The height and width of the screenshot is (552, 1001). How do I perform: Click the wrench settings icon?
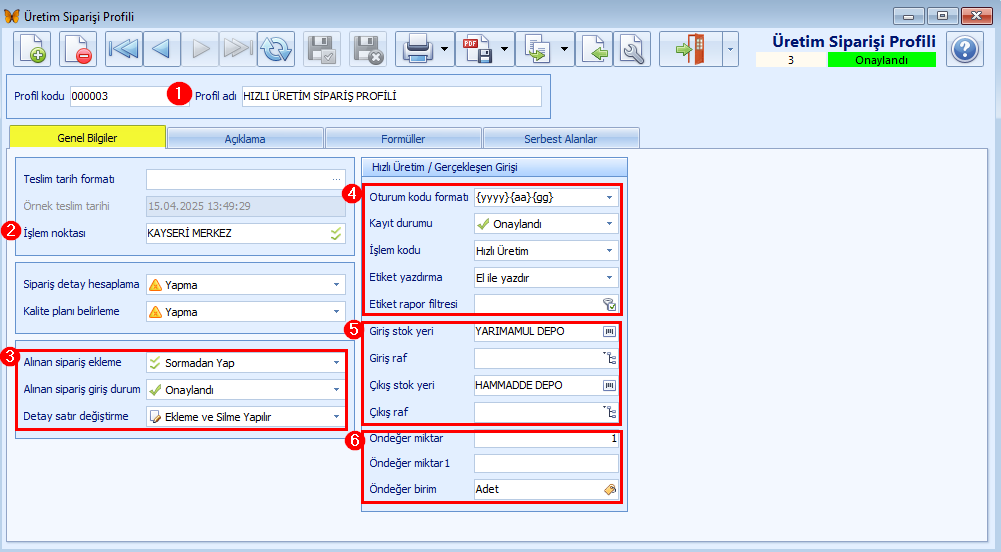pyautogui.click(x=632, y=49)
